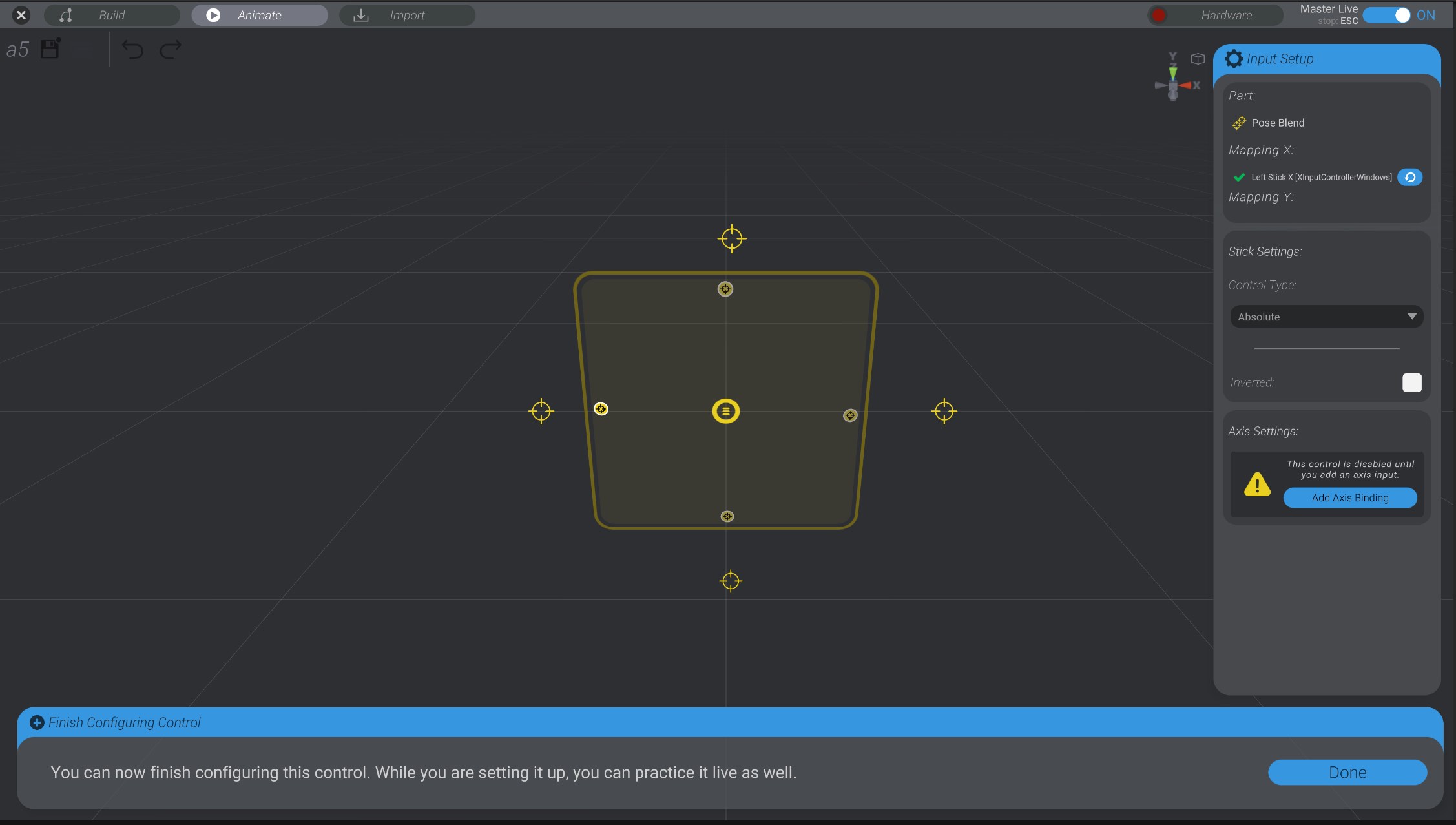Enable the Inverted checkbox
This screenshot has width=1456, height=825.
[x=1412, y=383]
